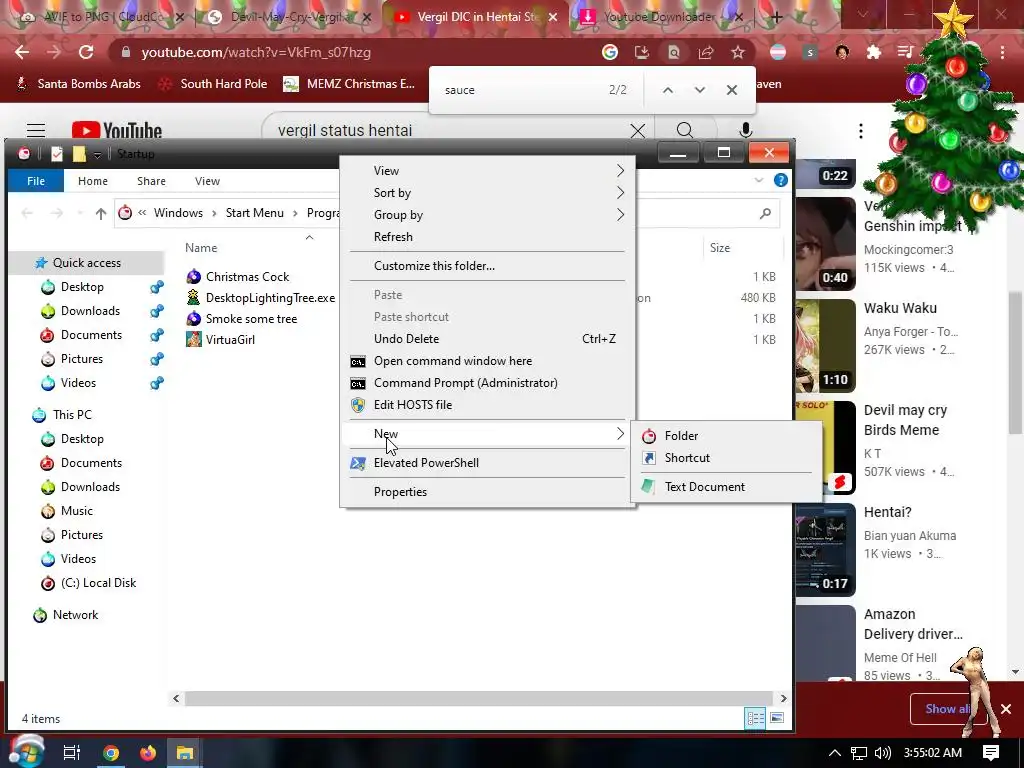
Task: Select Smoke some tree file
Action: [x=251, y=319]
